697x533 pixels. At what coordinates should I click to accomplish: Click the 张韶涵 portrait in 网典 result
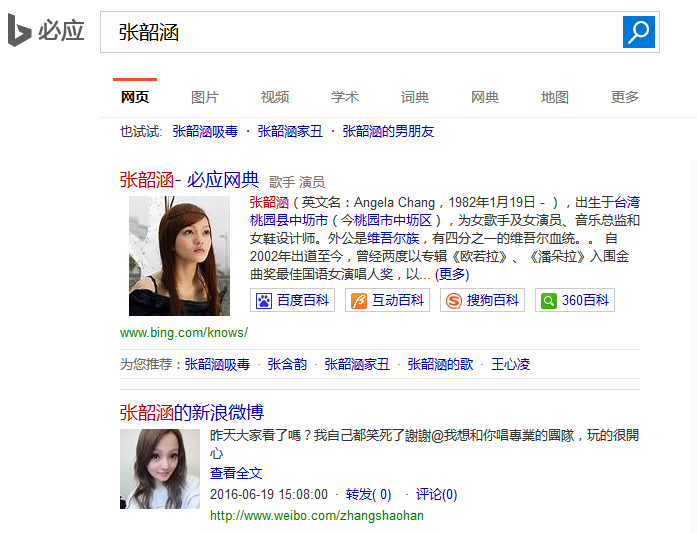pyautogui.click(x=179, y=256)
